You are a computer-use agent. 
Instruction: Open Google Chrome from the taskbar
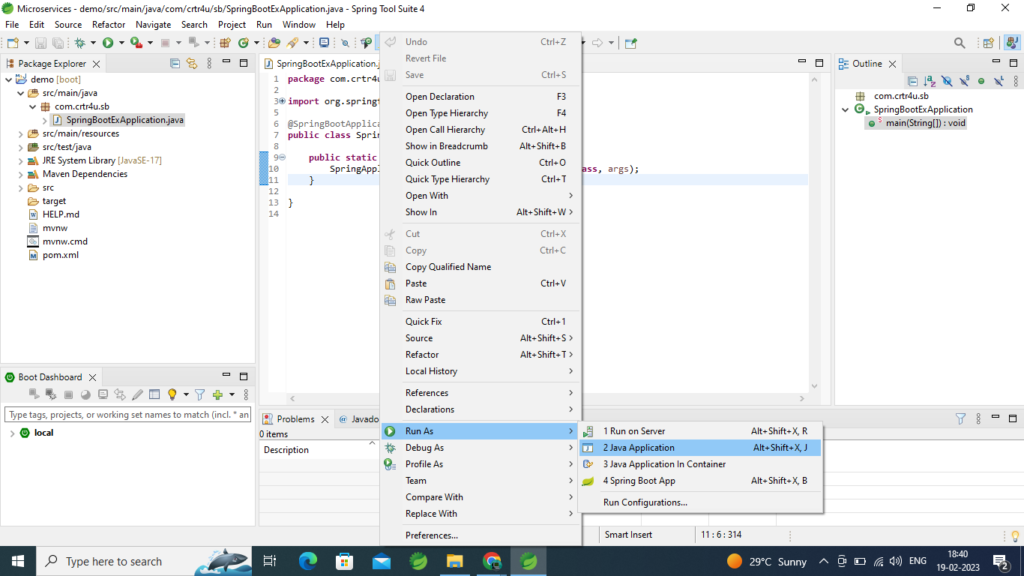pyautogui.click(x=492, y=561)
